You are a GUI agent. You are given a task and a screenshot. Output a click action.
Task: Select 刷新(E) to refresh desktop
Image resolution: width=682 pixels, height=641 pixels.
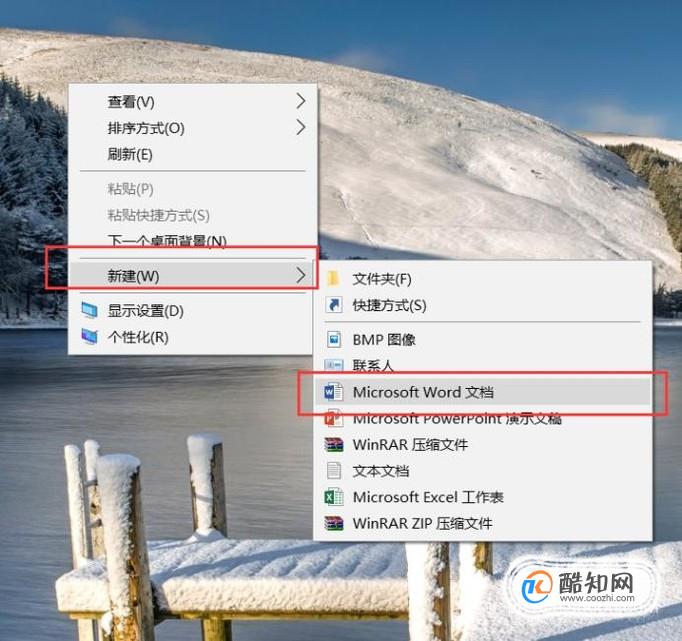130,154
